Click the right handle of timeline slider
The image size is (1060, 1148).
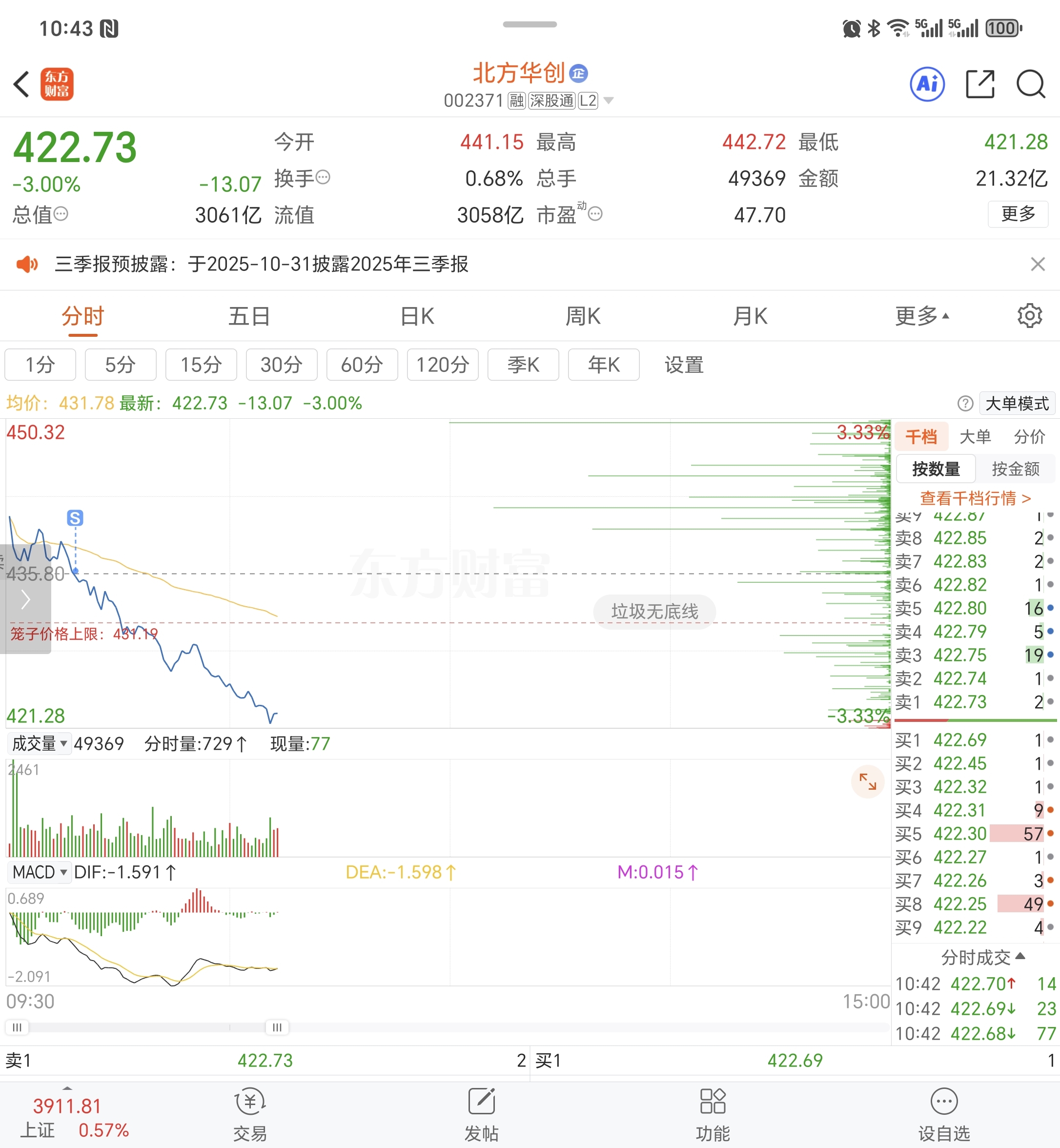277,1027
